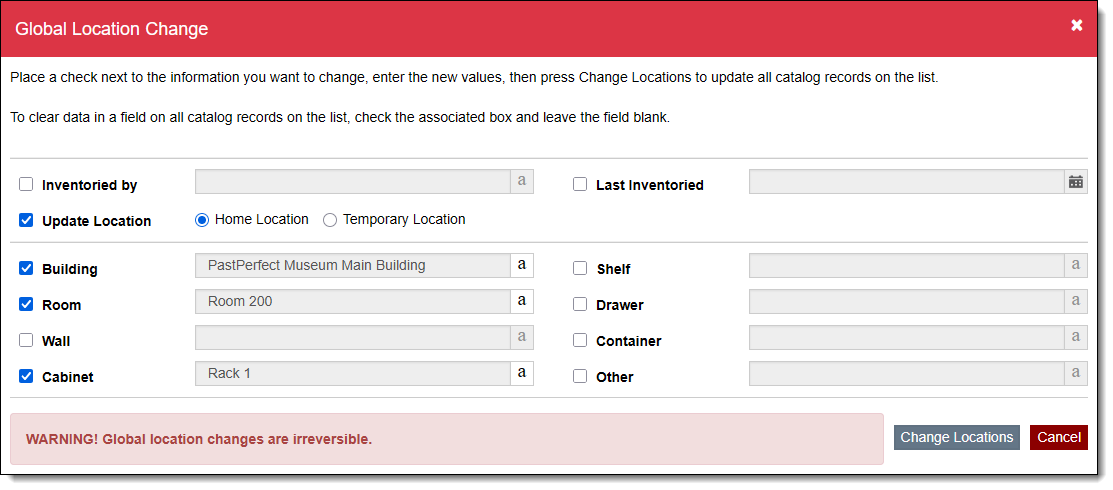This screenshot has height=490, width=1113.
Task: Check the Wall checkbox
Action: (26, 340)
